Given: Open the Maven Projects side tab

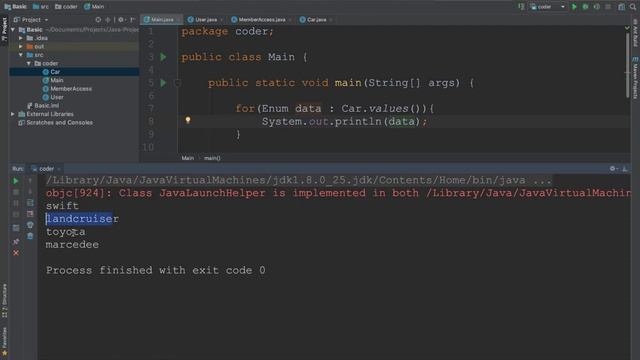Looking at the screenshot, I should (635, 78).
